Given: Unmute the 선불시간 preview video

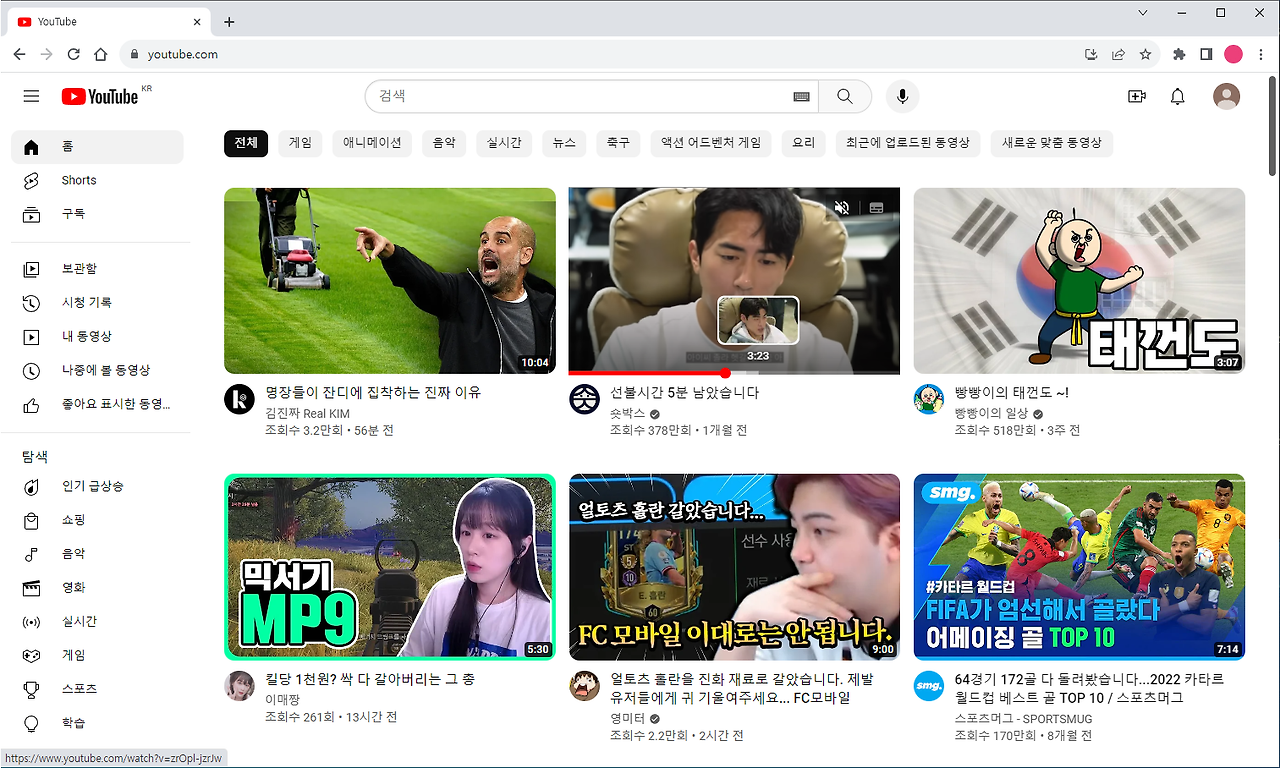Looking at the screenshot, I should (x=842, y=208).
